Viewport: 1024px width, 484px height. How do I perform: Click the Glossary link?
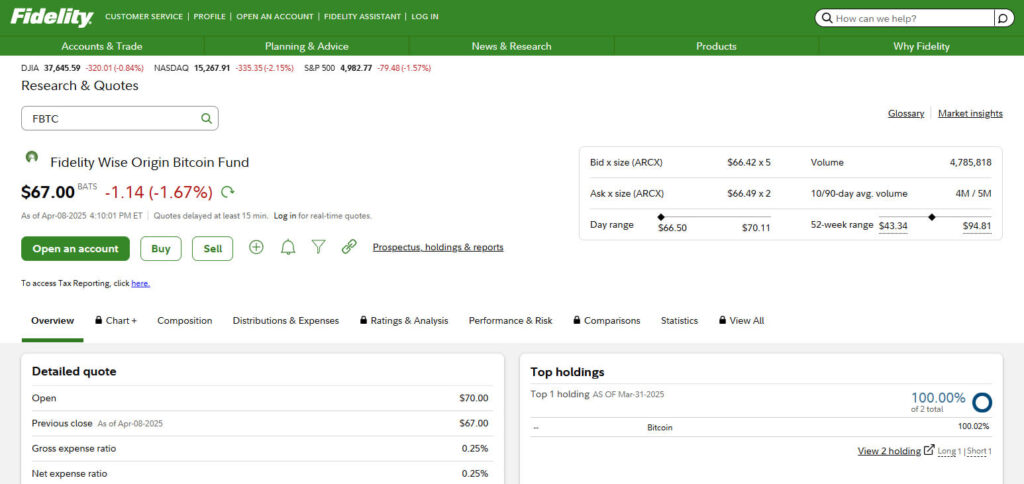(906, 113)
